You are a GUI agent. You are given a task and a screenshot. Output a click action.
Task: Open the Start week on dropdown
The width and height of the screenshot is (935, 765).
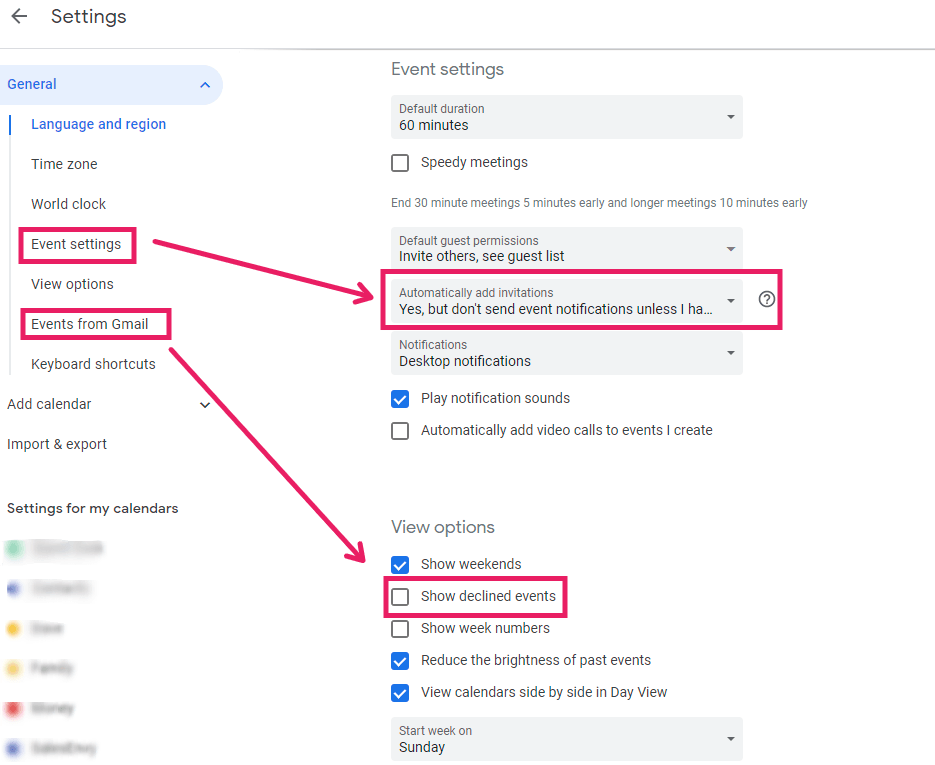(x=566, y=739)
